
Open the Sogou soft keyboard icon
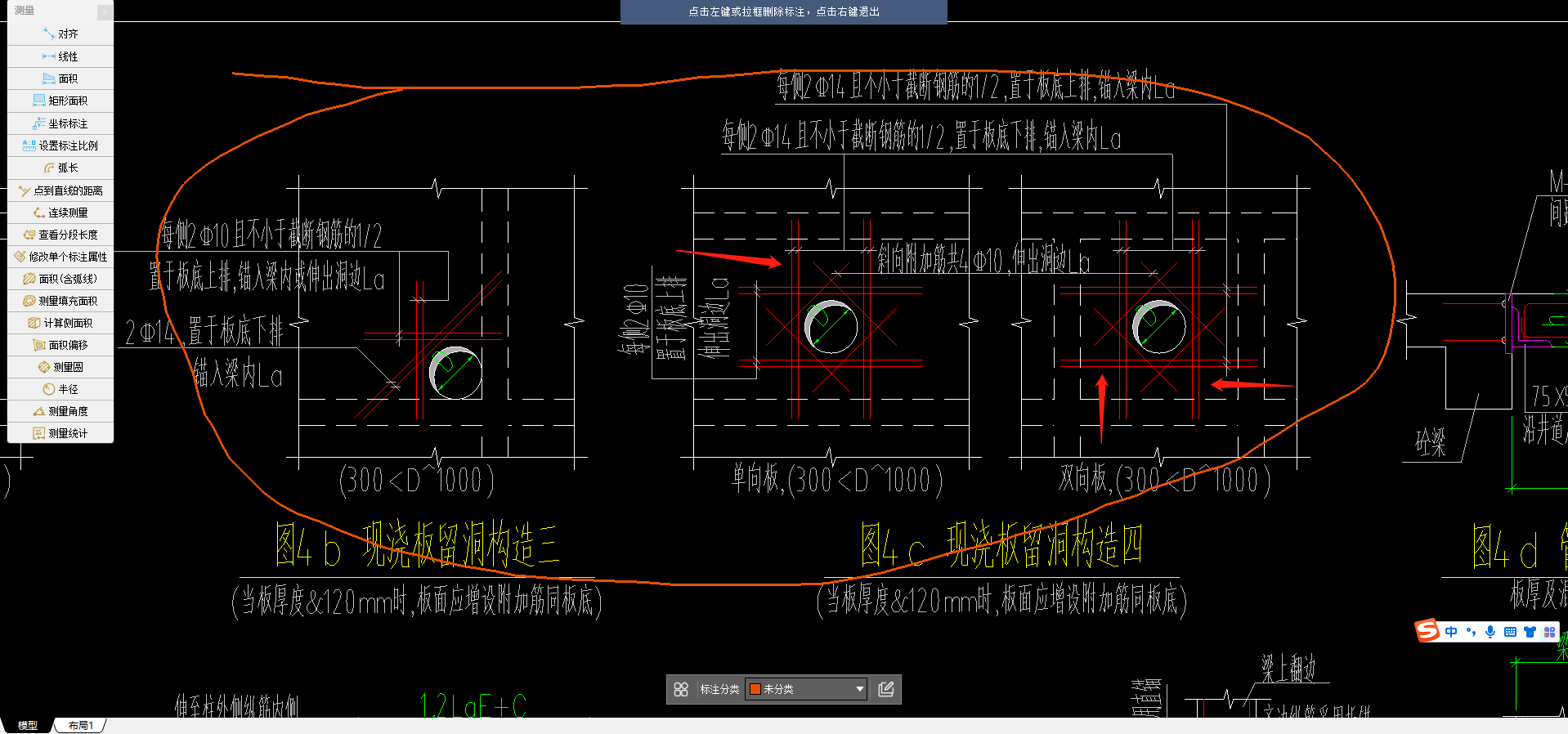pos(1510,632)
